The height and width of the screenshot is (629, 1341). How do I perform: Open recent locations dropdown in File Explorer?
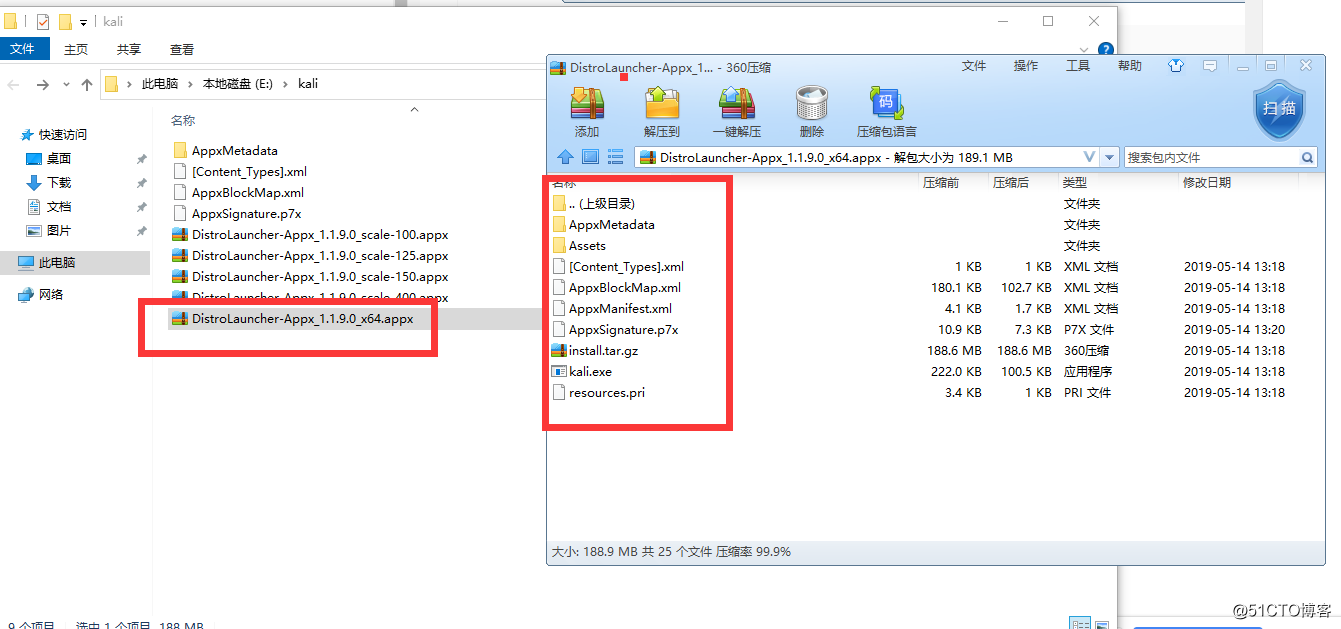[x=66, y=85]
